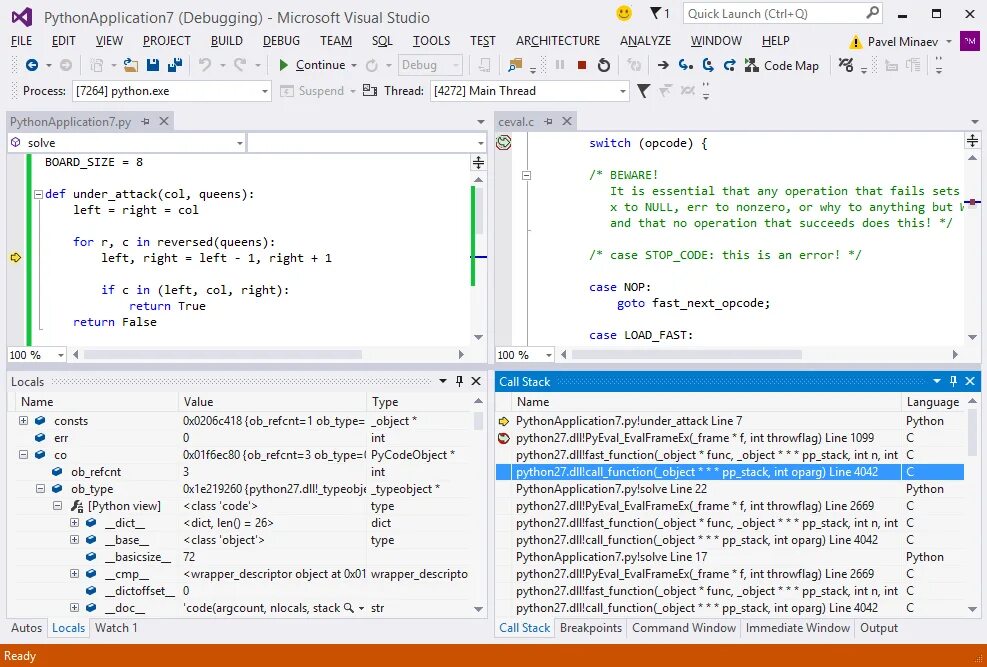Click the Quick Launch search box
987x667 pixels.
coord(782,13)
